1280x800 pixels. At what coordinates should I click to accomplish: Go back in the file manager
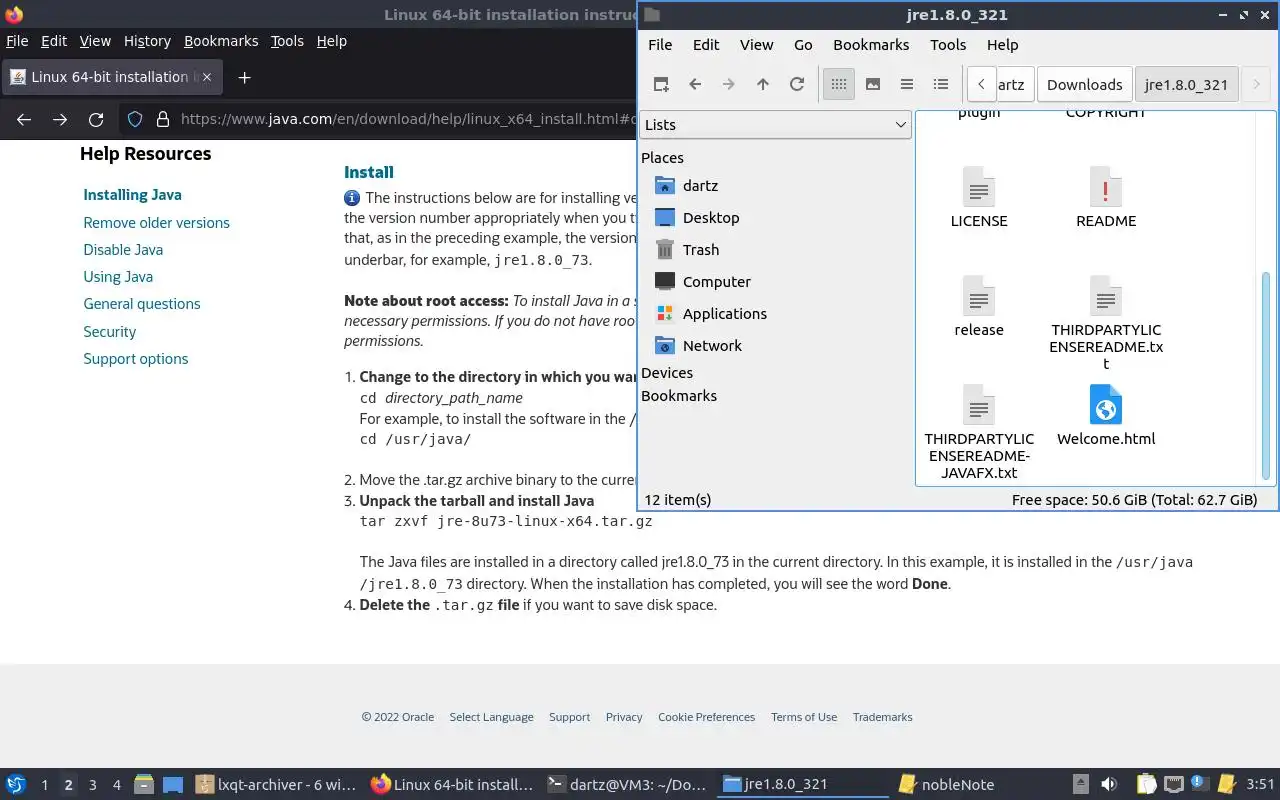pyautogui.click(x=695, y=85)
